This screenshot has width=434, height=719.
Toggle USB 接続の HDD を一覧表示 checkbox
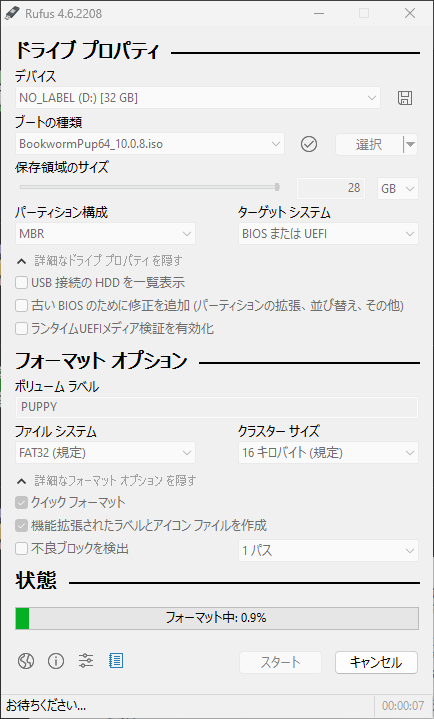(22, 283)
